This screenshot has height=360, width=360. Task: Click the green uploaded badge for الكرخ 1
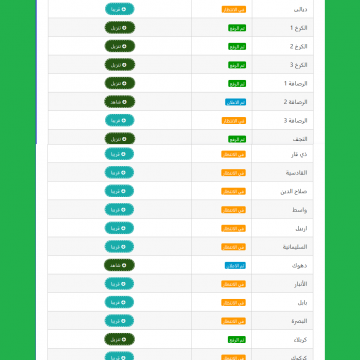(237, 28)
